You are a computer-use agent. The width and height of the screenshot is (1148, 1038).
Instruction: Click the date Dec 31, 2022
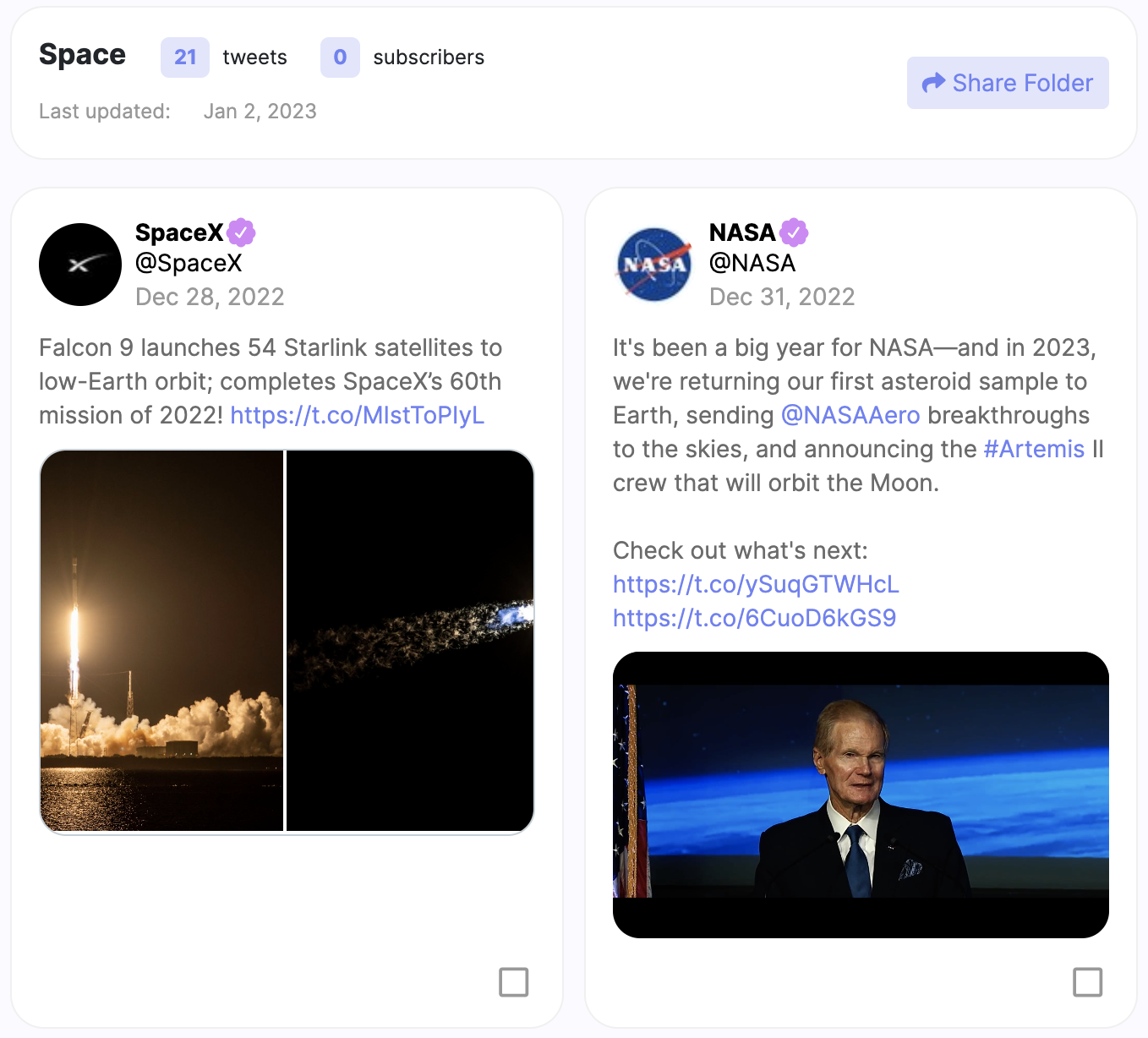point(782,297)
